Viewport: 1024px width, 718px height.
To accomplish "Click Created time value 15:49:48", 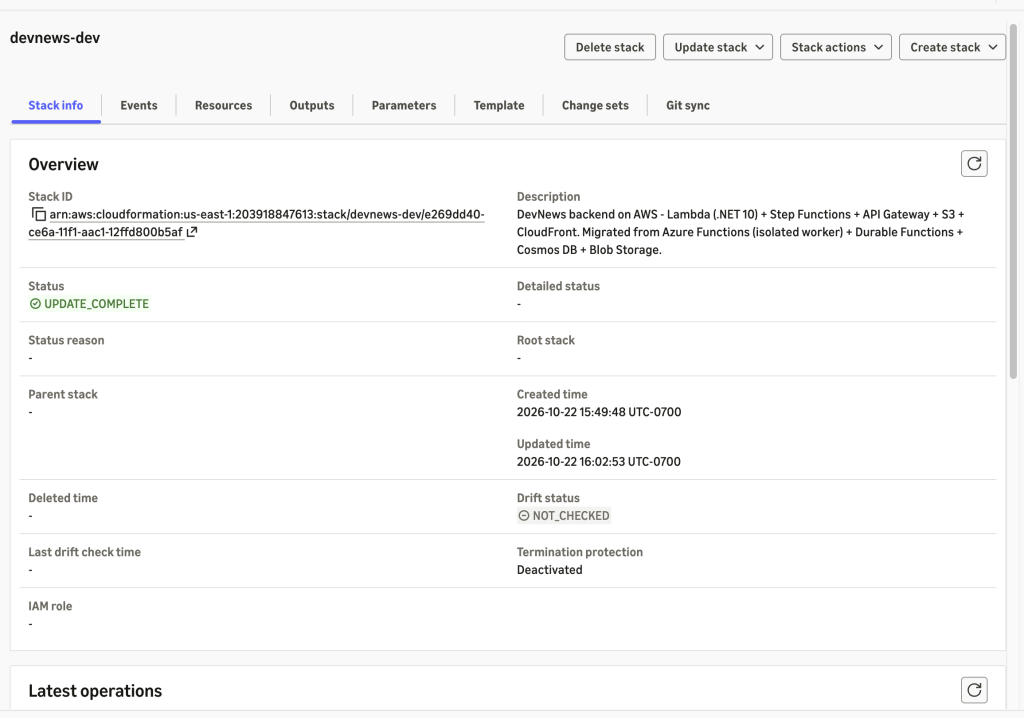I will [599, 412].
